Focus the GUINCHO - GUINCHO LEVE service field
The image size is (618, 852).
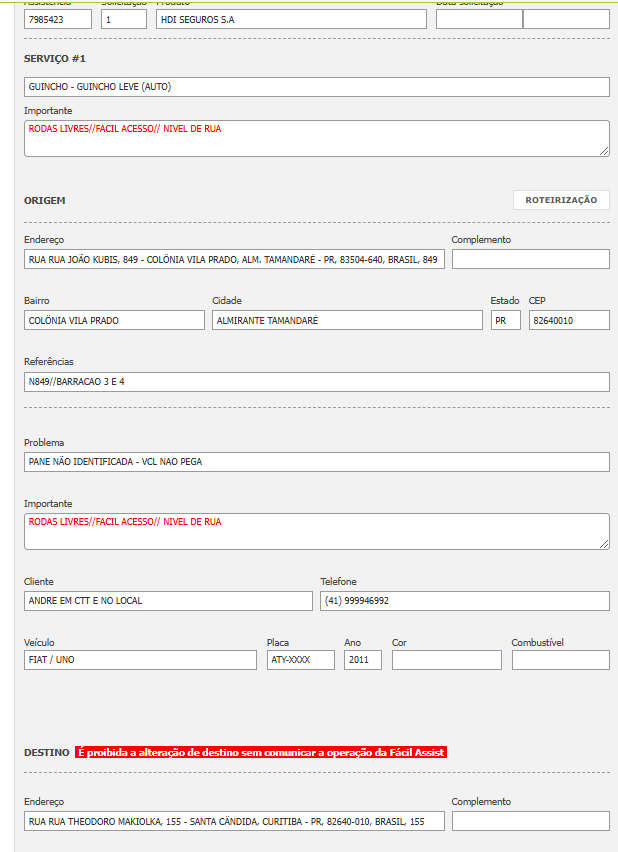(316, 87)
